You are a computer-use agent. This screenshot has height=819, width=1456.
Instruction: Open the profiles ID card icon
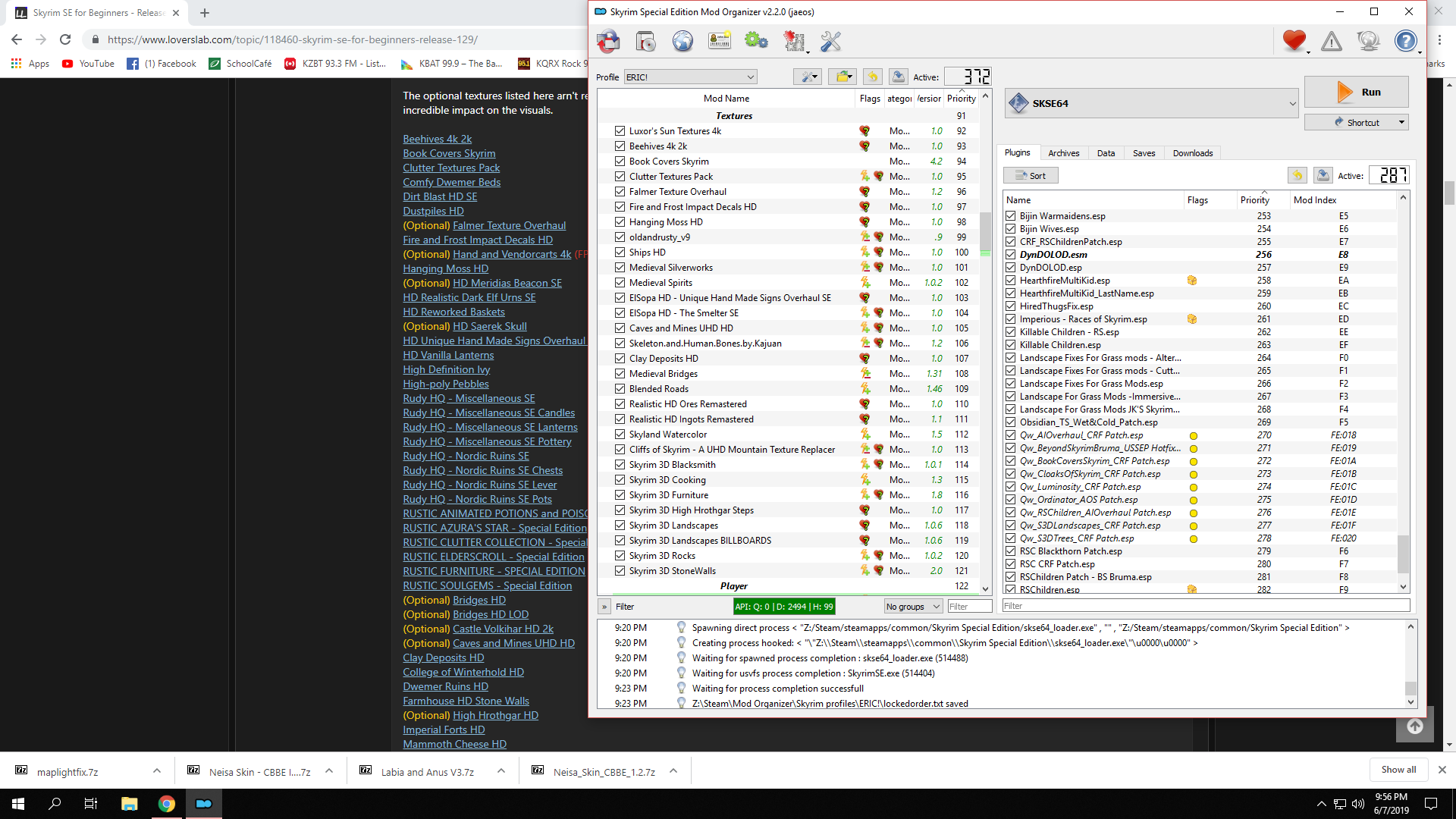720,41
